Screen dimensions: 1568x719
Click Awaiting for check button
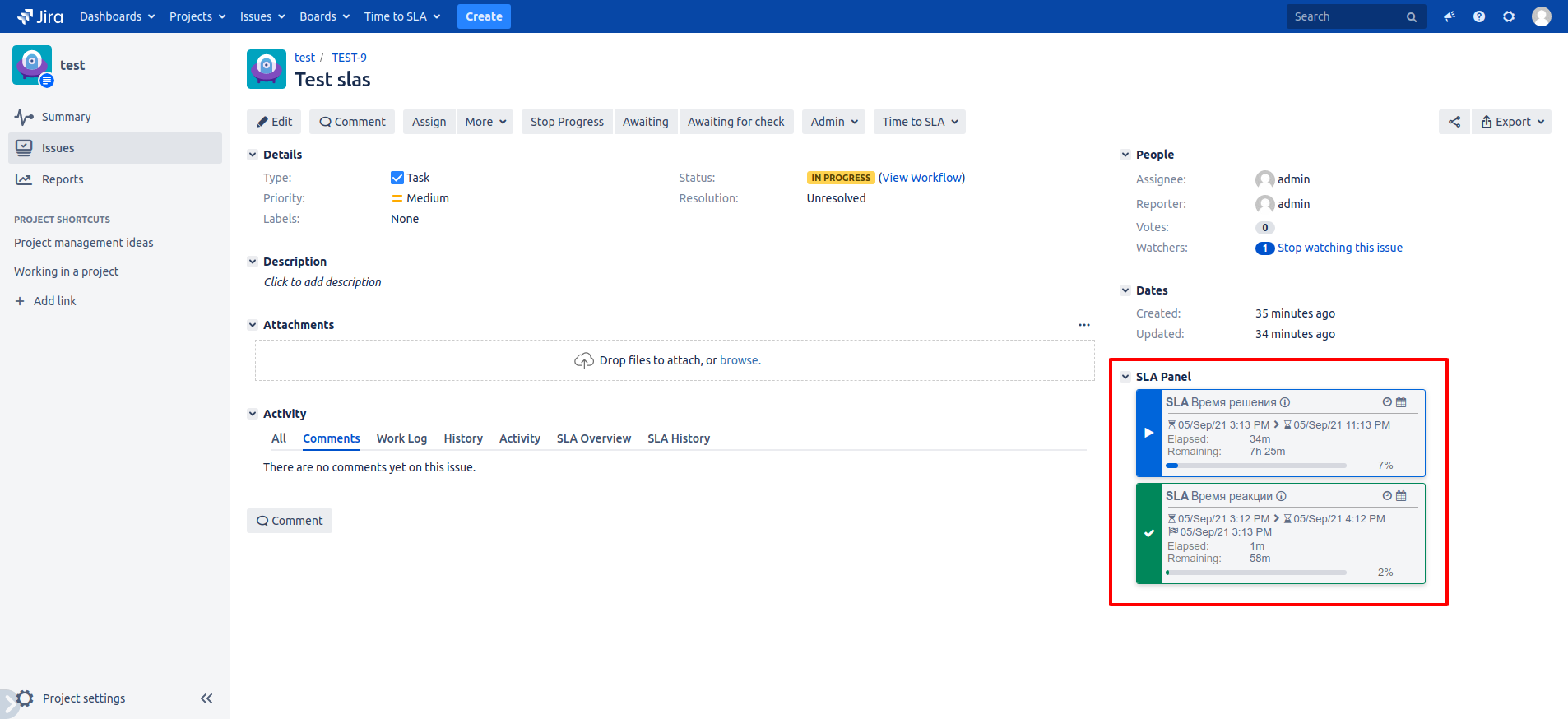tap(736, 122)
